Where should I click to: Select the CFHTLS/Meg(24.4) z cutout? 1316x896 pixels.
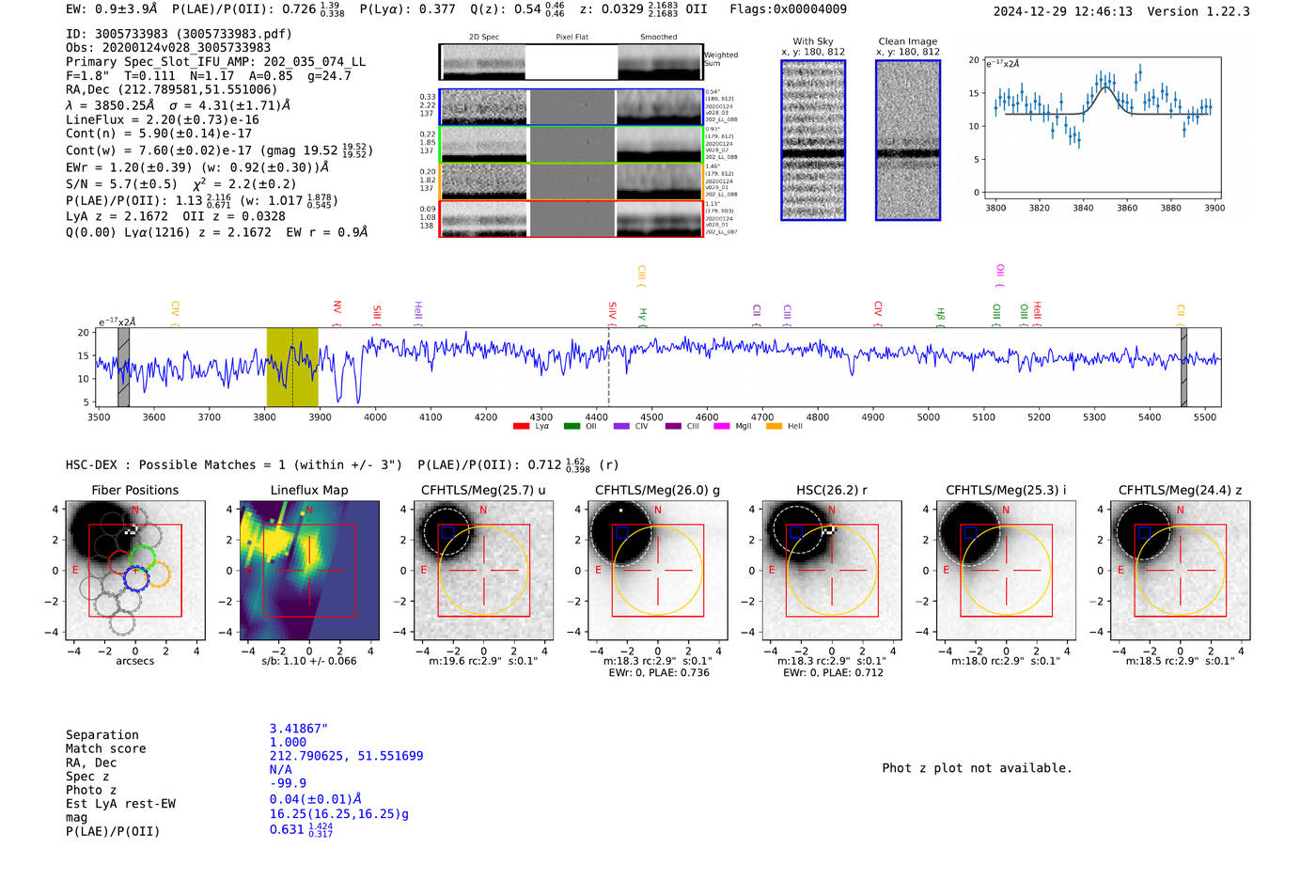pyautogui.click(x=1180, y=570)
